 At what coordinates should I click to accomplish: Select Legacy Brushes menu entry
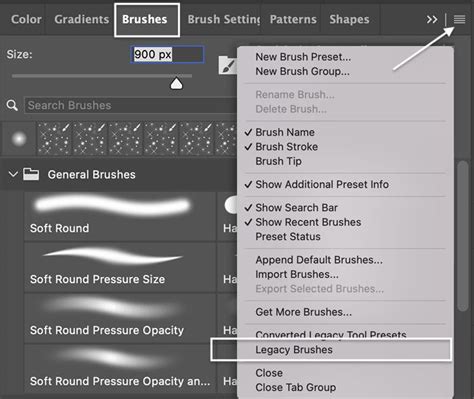click(x=294, y=350)
